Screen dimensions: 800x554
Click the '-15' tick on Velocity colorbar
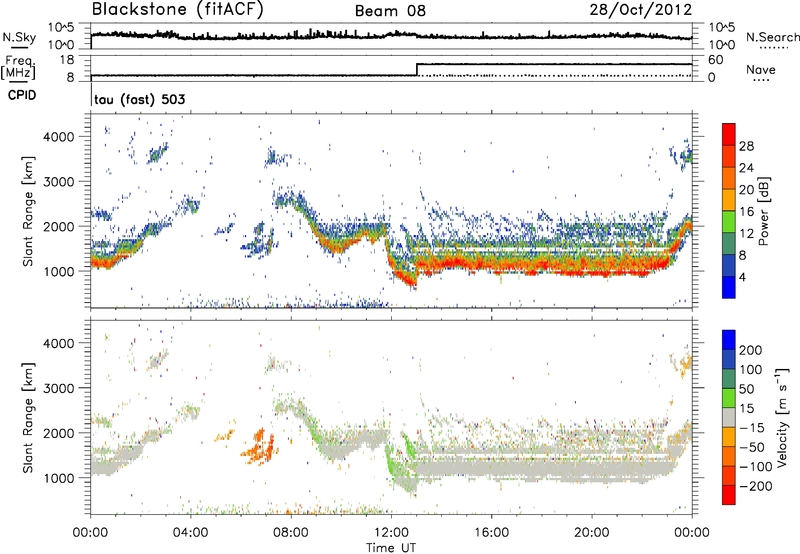coord(752,427)
